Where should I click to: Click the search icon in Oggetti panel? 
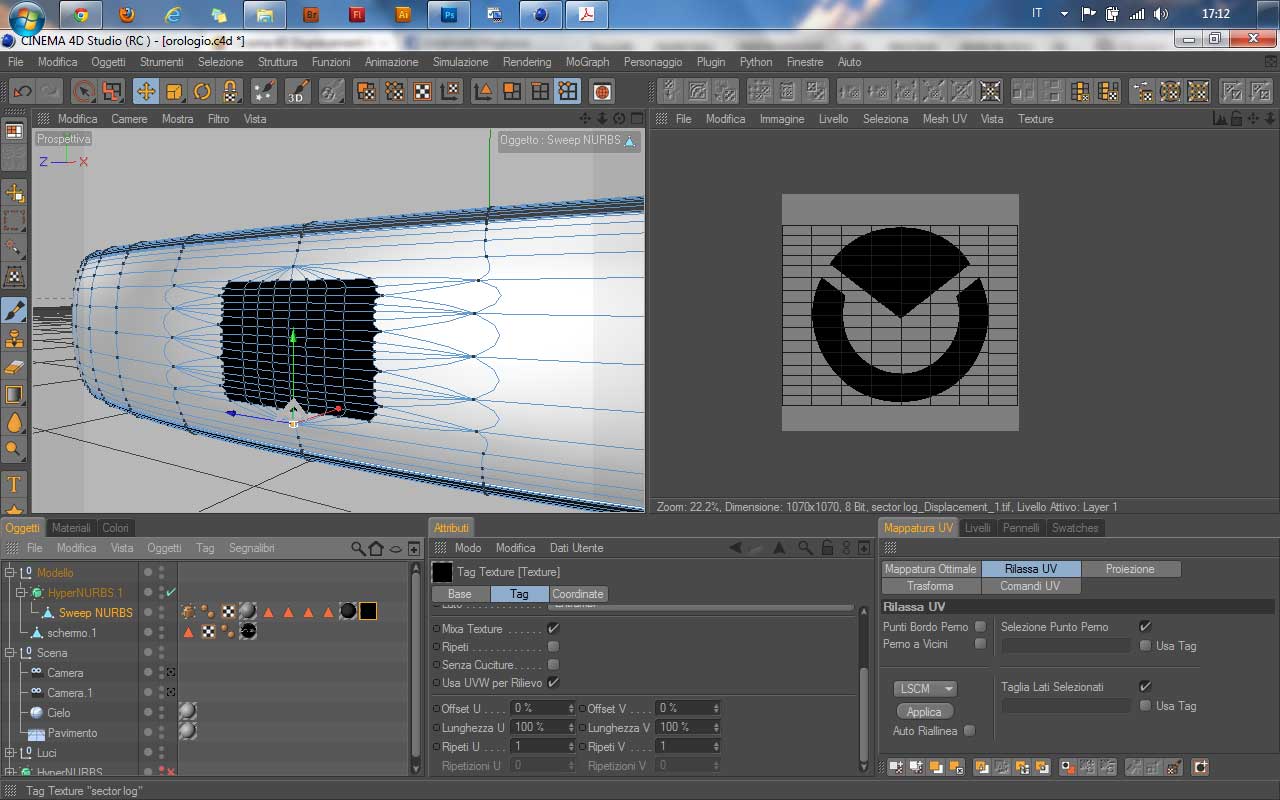358,548
